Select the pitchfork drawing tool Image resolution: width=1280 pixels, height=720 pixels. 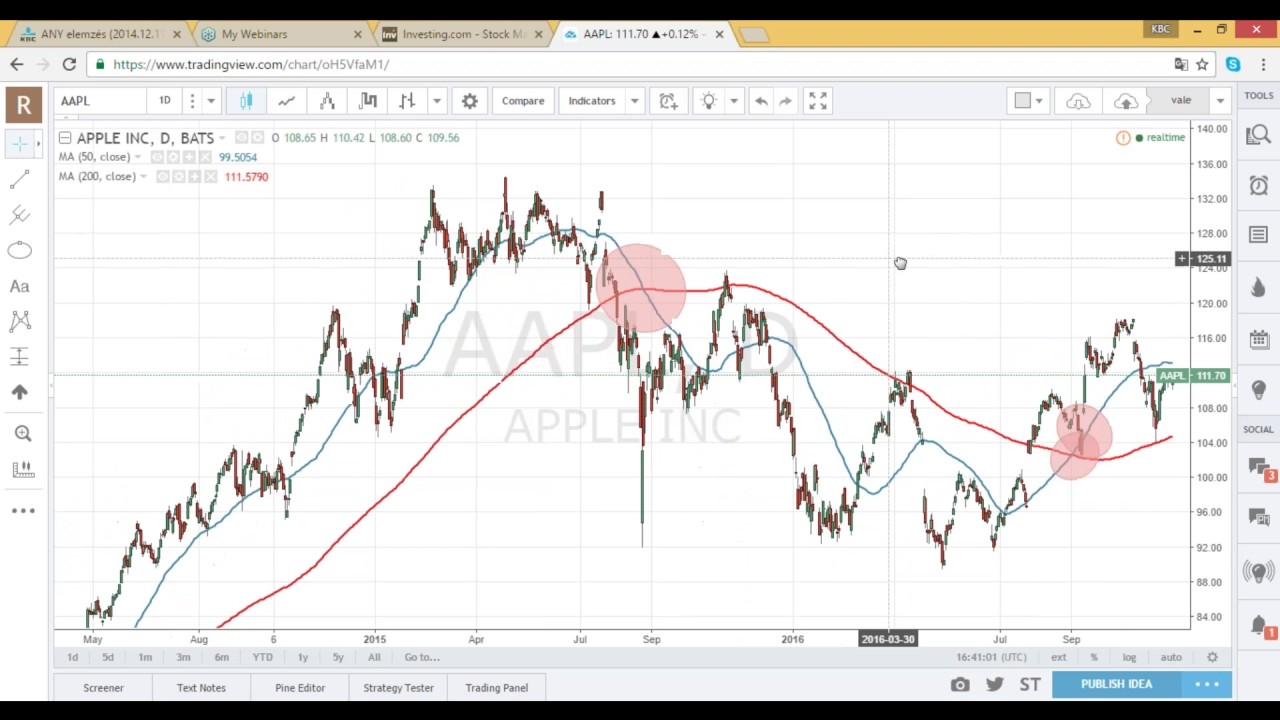tap(20, 215)
